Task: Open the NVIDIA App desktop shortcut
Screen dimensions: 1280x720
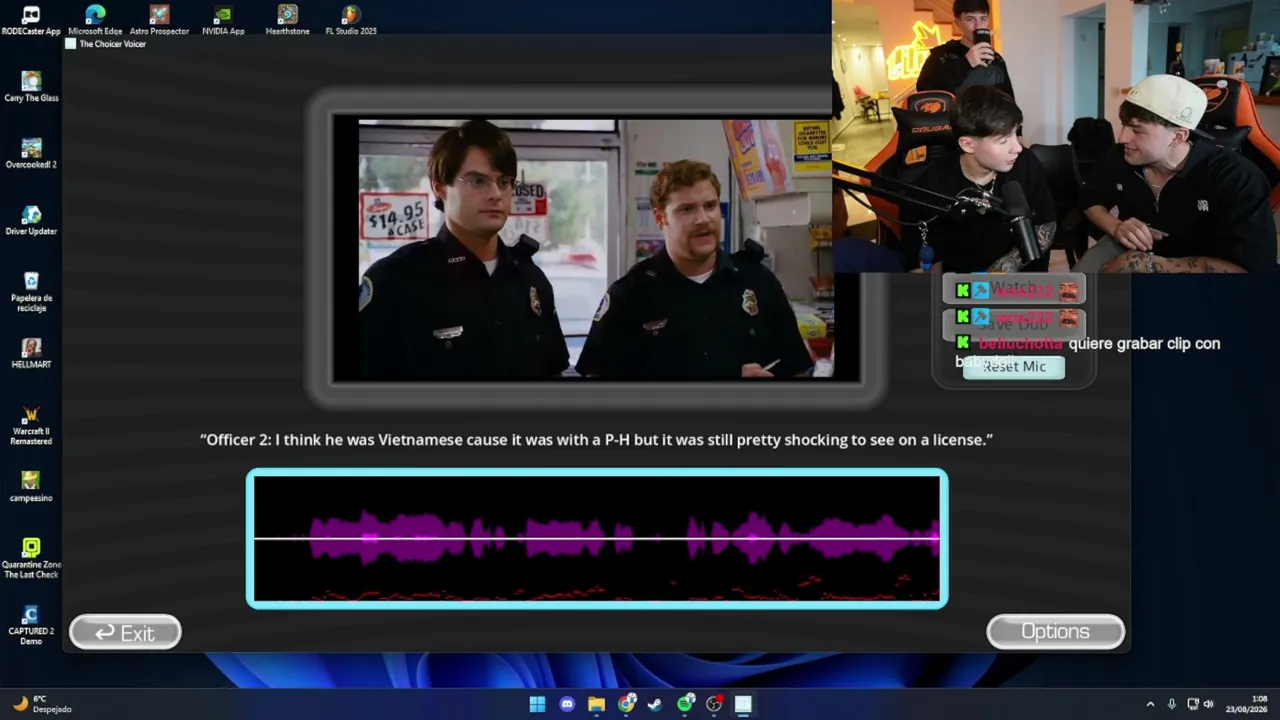Action: (223, 20)
